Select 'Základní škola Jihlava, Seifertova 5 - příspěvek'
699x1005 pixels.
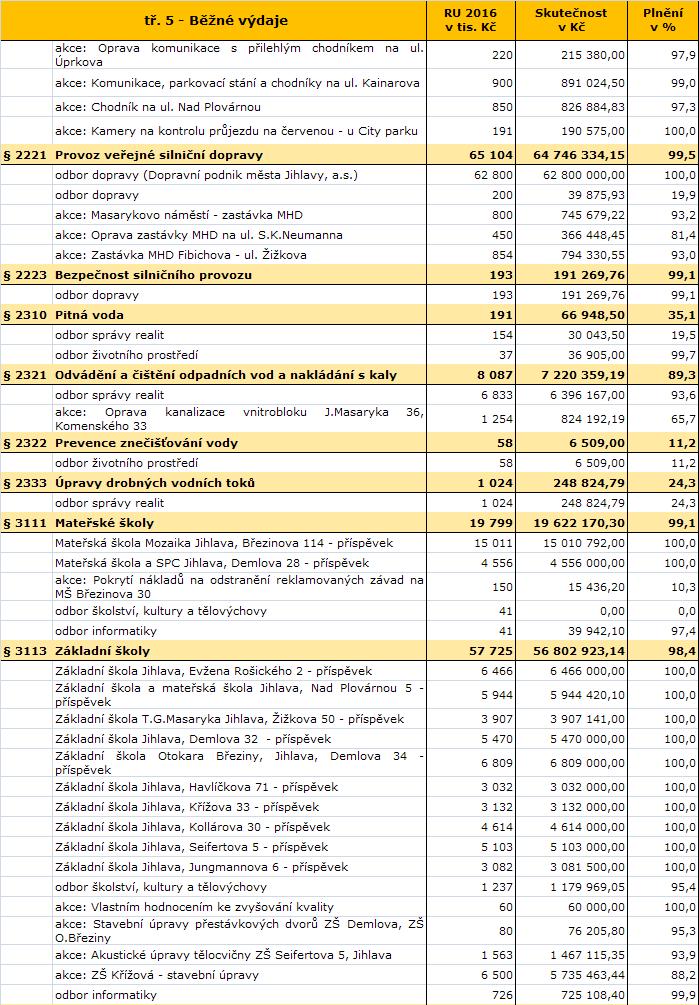pos(192,847)
